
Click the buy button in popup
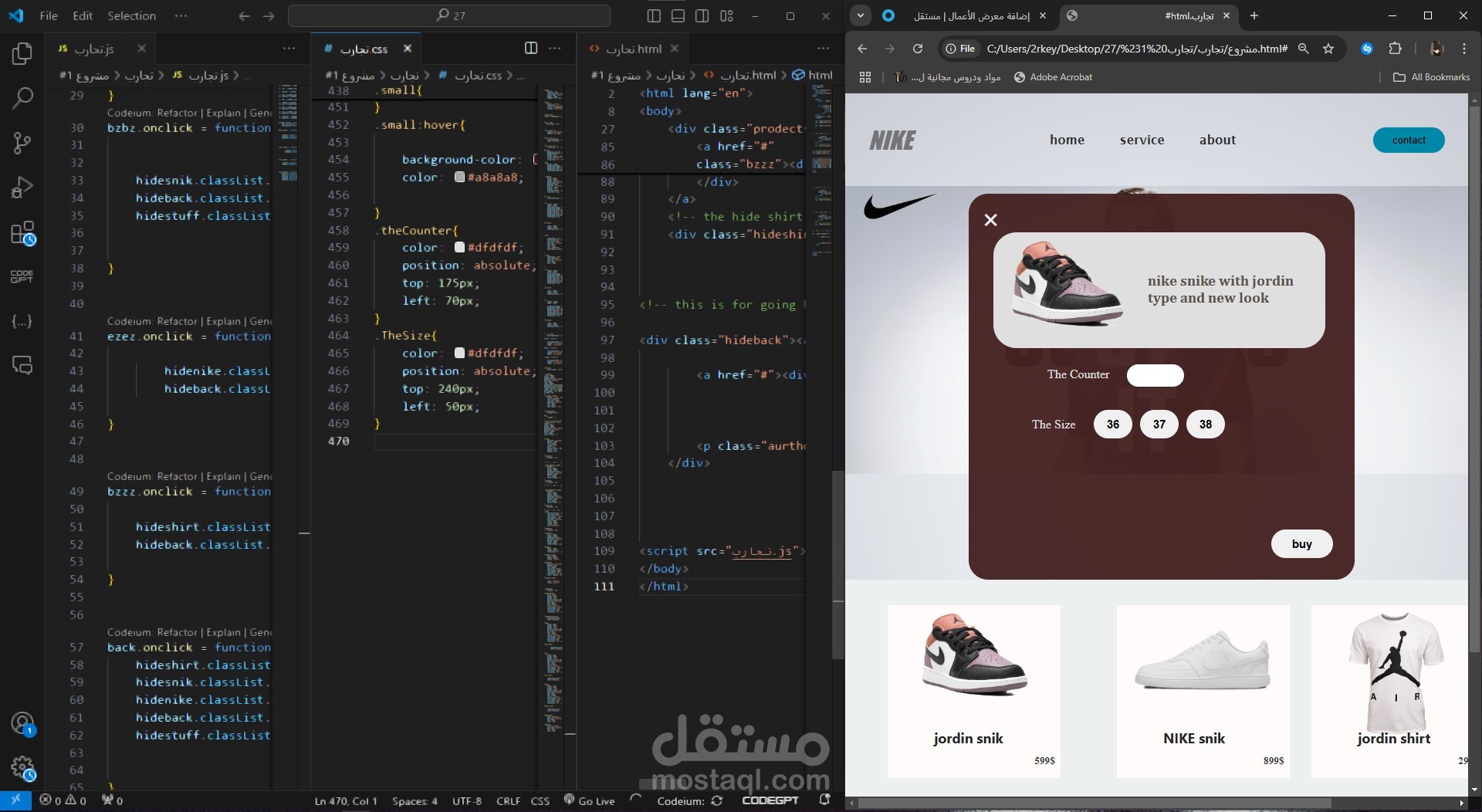click(1301, 543)
